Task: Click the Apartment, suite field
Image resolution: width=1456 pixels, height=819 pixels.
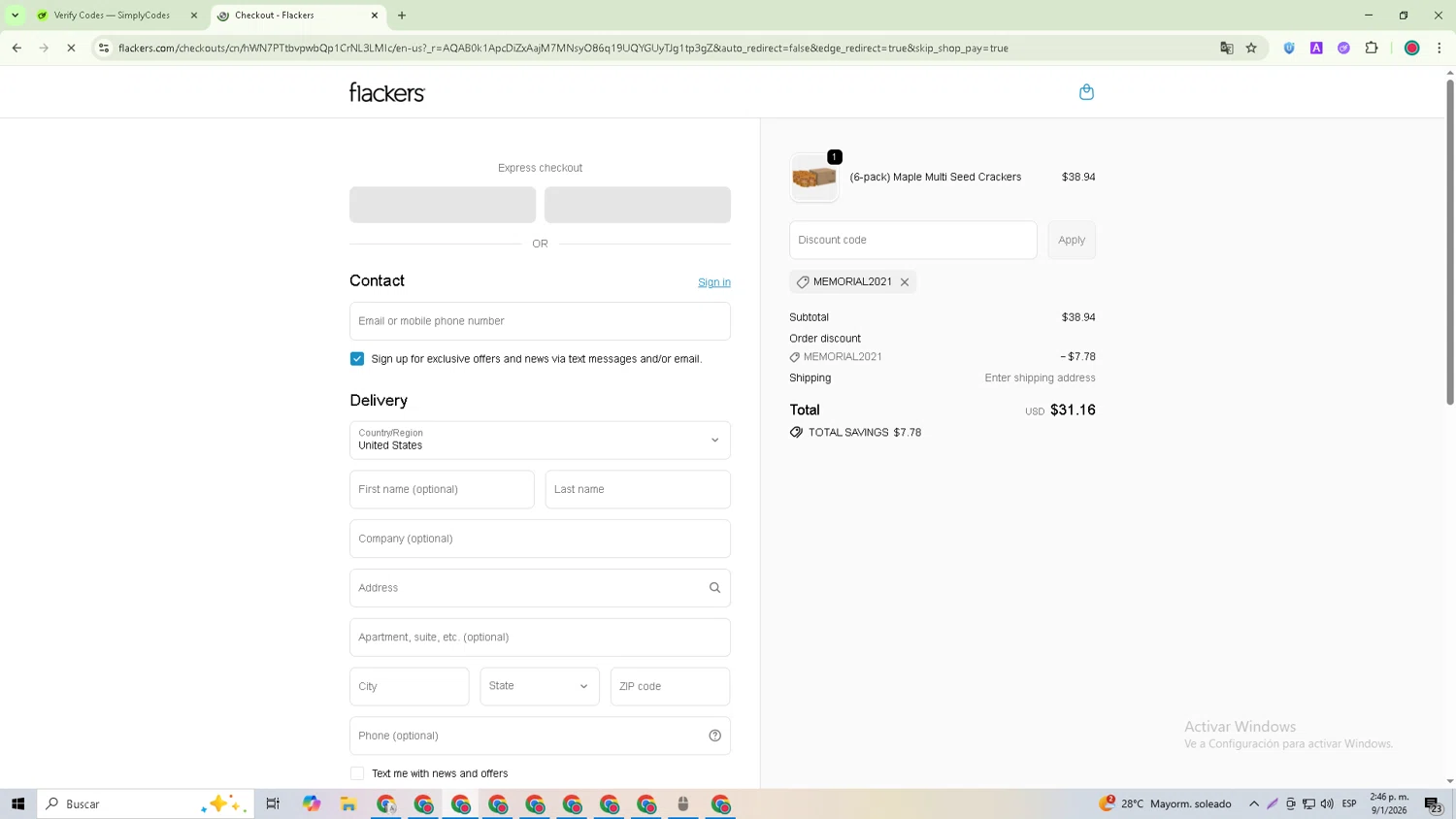Action: click(x=540, y=638)
